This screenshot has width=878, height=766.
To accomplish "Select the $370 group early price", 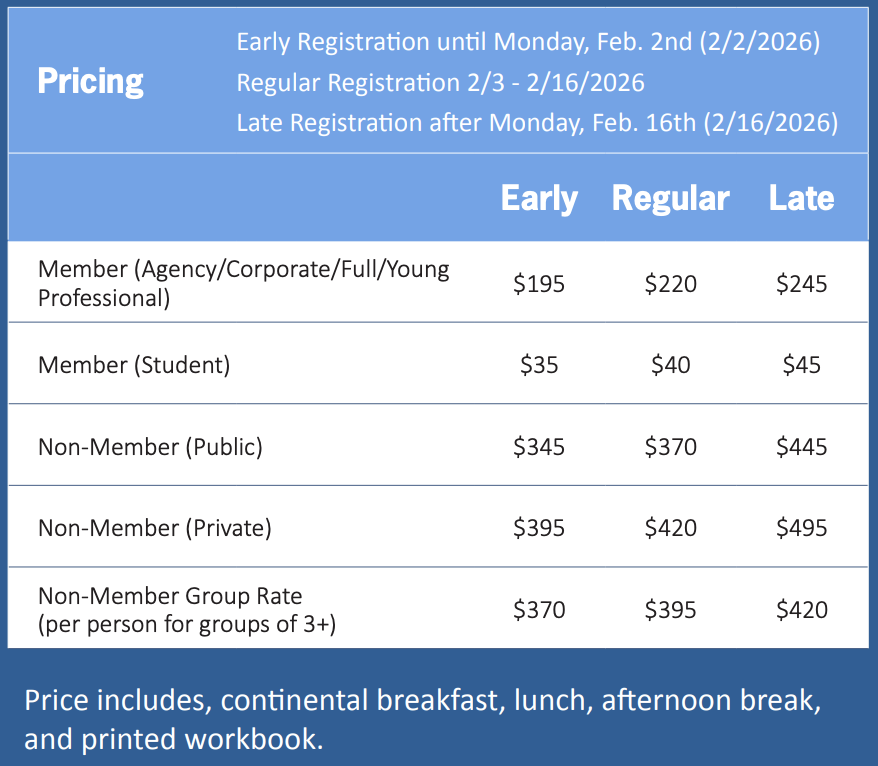I will click(539, 609).
